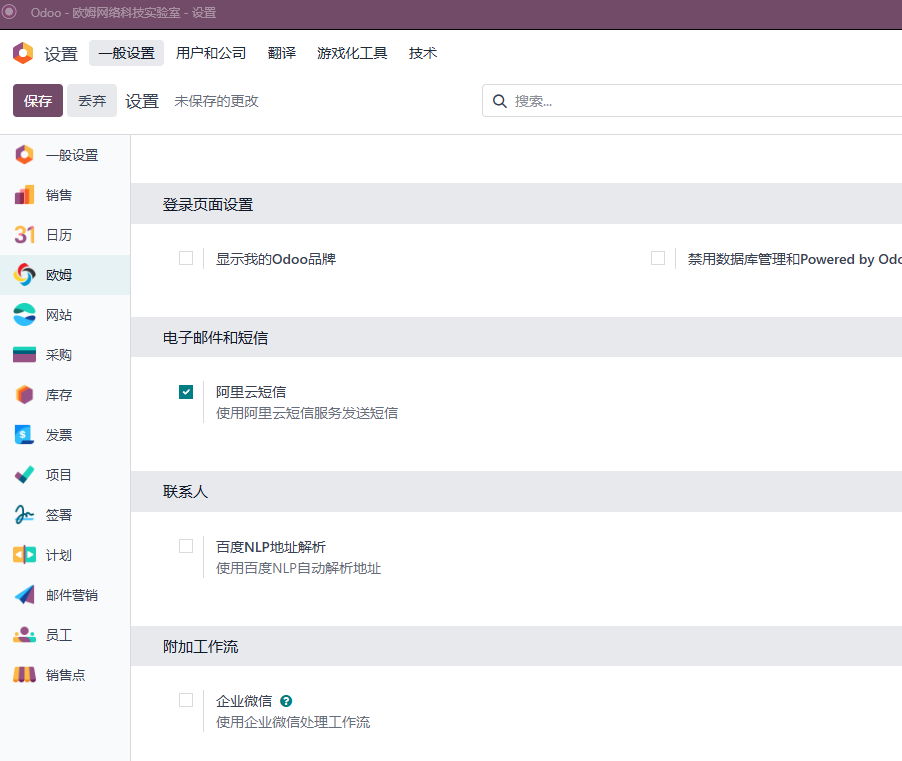The height and width of the screenshot is (761, 902).
Task: Open the 技术 menu
Action: click(423, 53)
